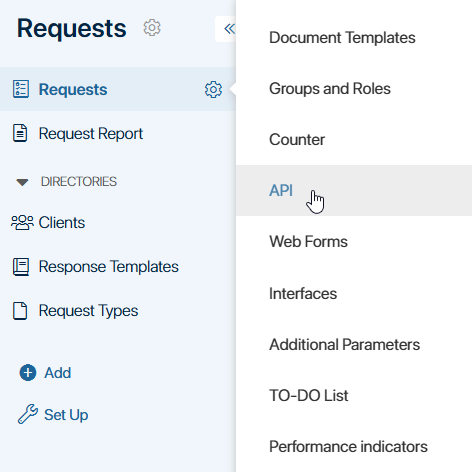Image resolution: width=472 pixels, height=472 pixels.
Task: Choose Additional Parameters menu item
Action: click(x=345, y=344)
